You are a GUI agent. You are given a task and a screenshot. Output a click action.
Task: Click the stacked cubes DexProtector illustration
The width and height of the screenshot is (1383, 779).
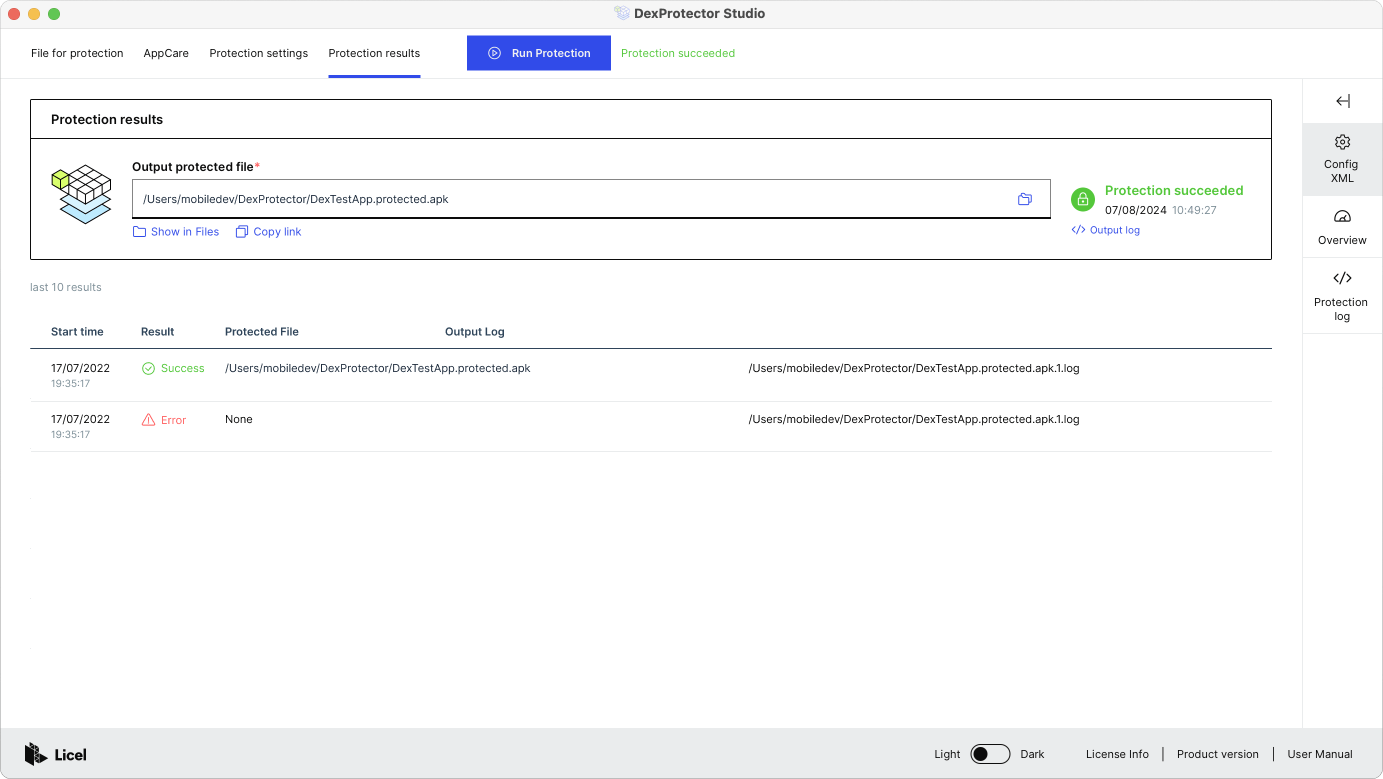81,194
